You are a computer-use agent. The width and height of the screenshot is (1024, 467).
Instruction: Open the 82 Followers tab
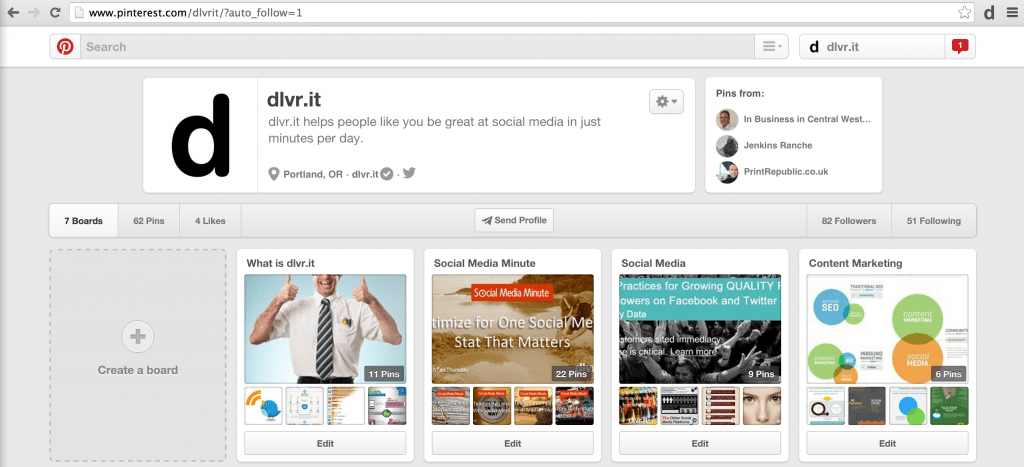tap(849, 221)
